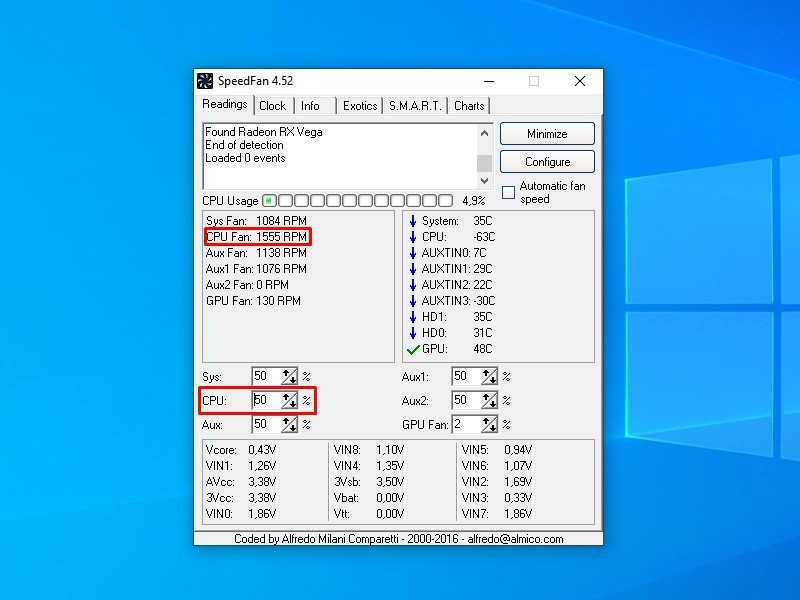Click the 'Aux1 Fan: 1076 RPM' reading

[256, 269]
